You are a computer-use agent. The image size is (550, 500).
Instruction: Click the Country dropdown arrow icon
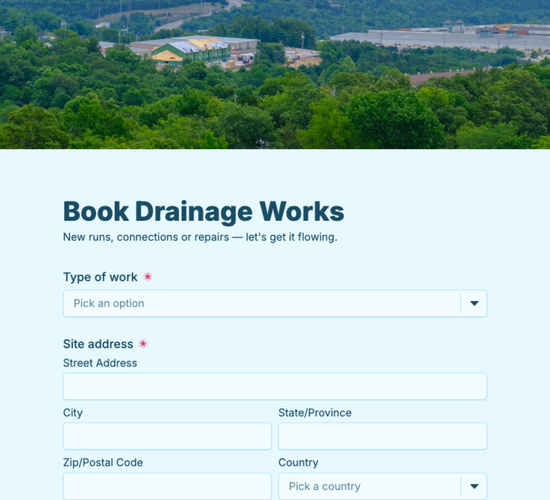(x=474, y=486)
